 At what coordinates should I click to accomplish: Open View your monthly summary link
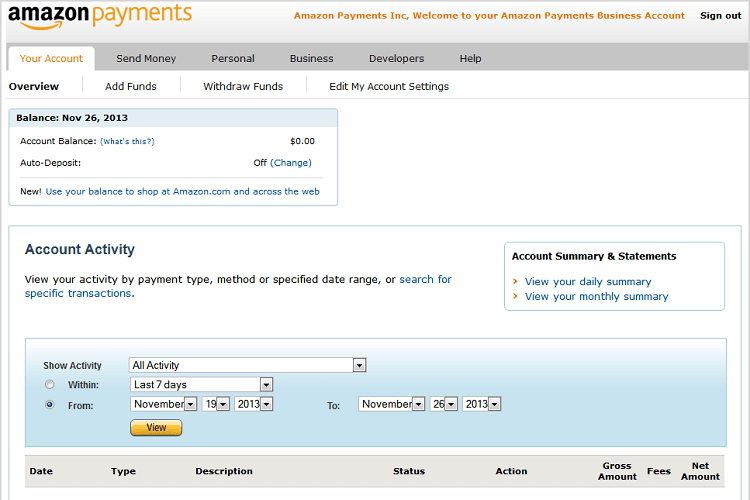pos(596,296)
